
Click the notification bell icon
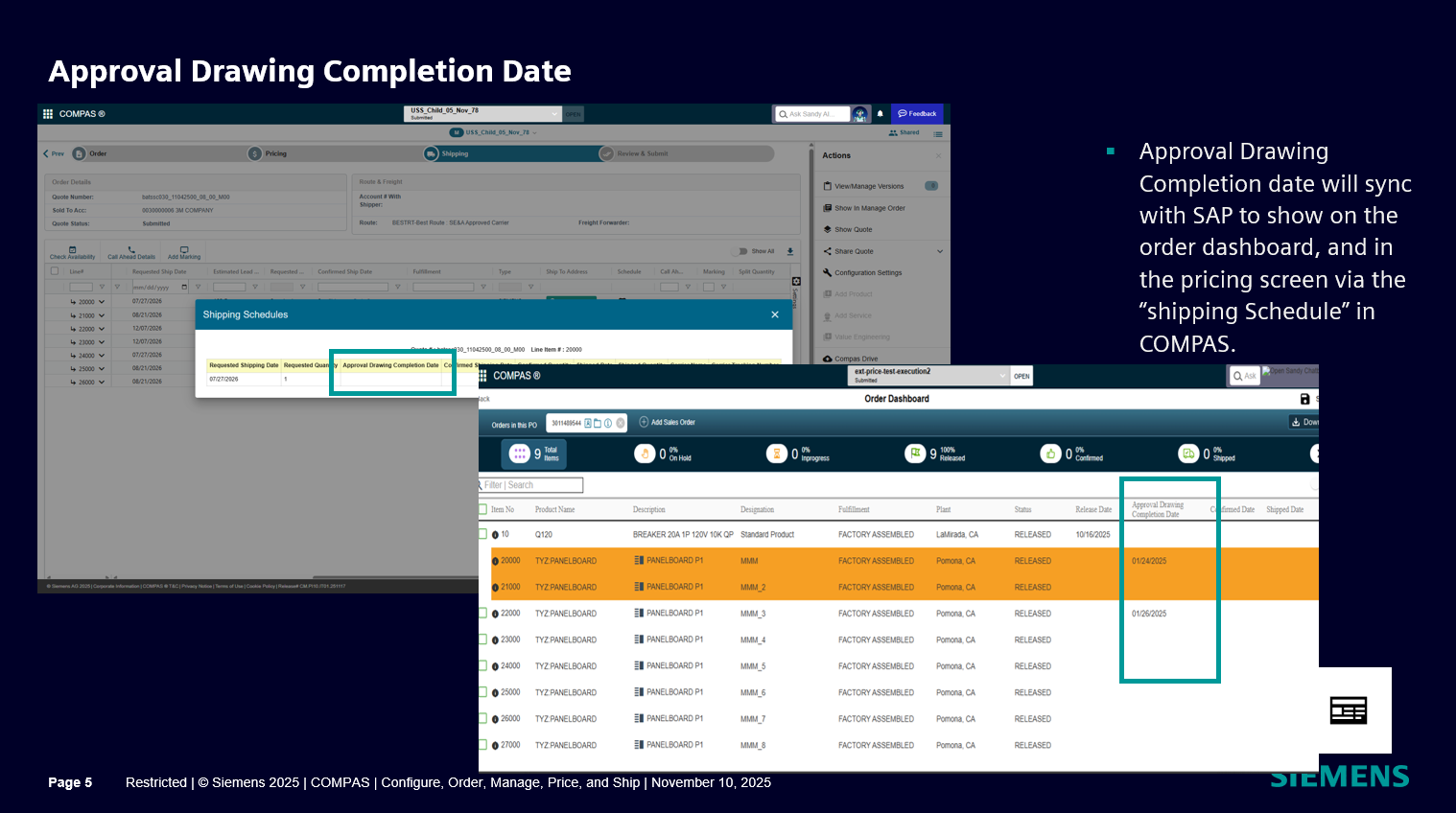(880, 114)
